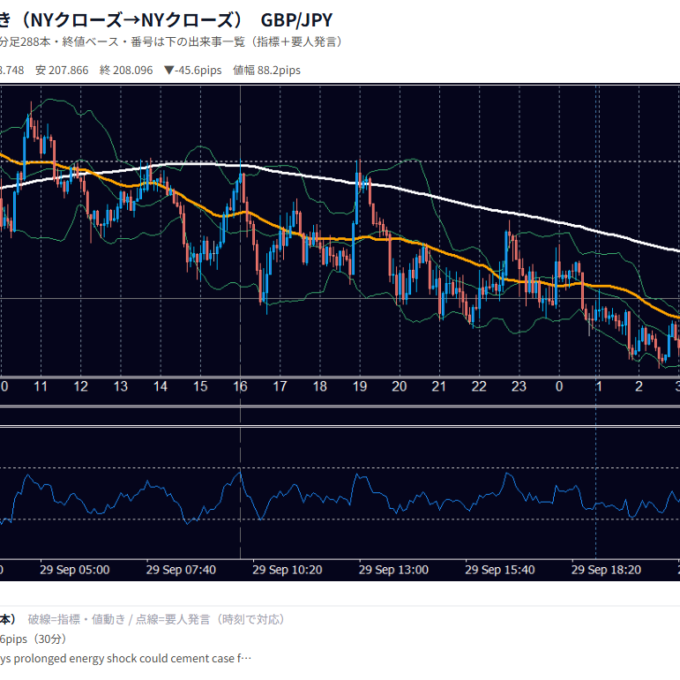Click the 29 Sep 07:40 time label
The width and height of the screenshot is (680, 680).
point(181,569)
